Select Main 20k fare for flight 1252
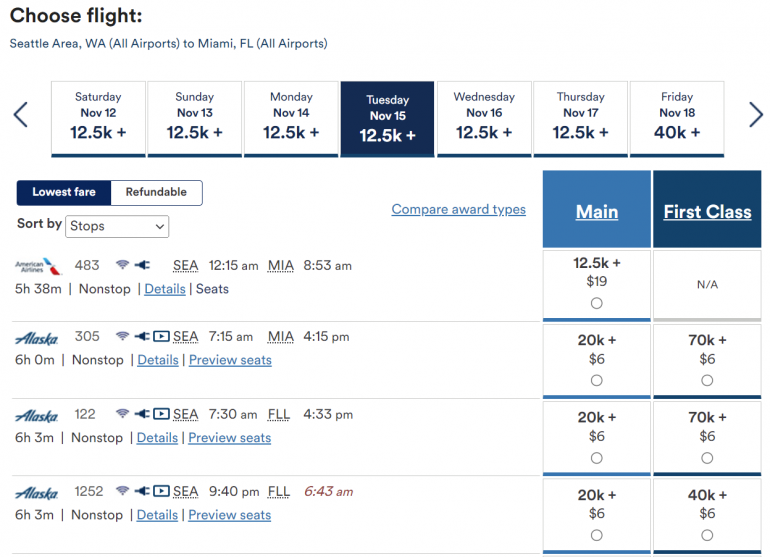770x557 pixels. 597,535
